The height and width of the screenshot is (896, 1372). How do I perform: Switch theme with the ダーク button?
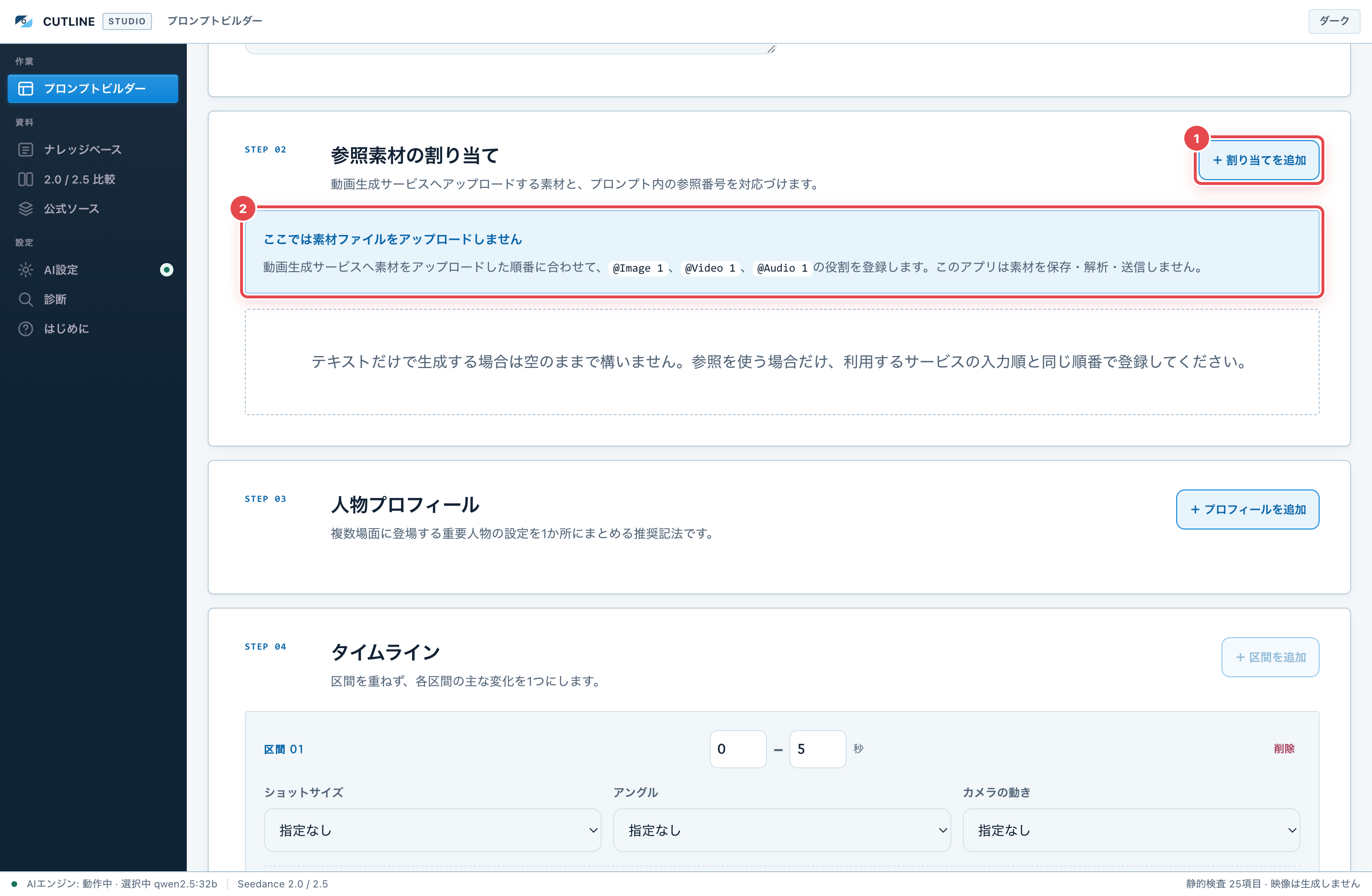click(x=1334, y=21)
